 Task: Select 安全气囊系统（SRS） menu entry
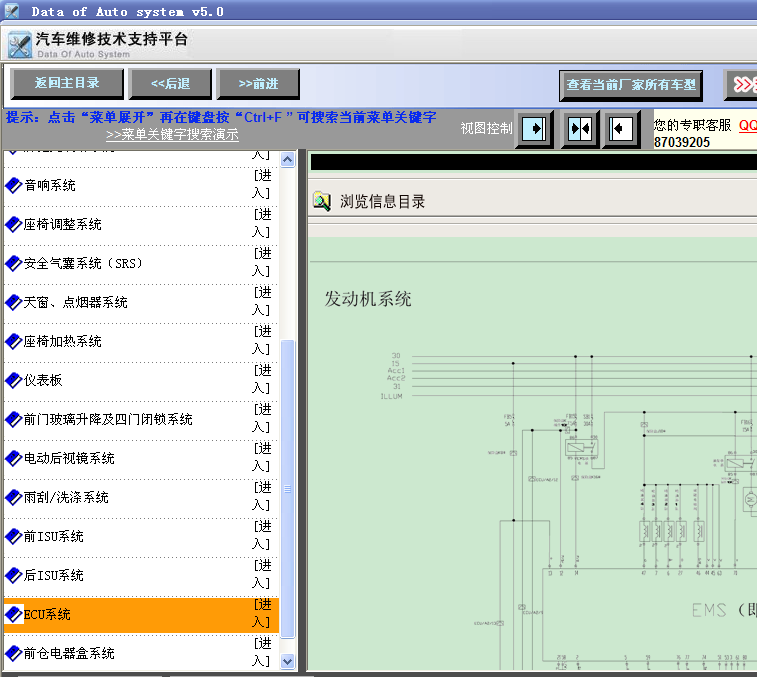point(84,264)
